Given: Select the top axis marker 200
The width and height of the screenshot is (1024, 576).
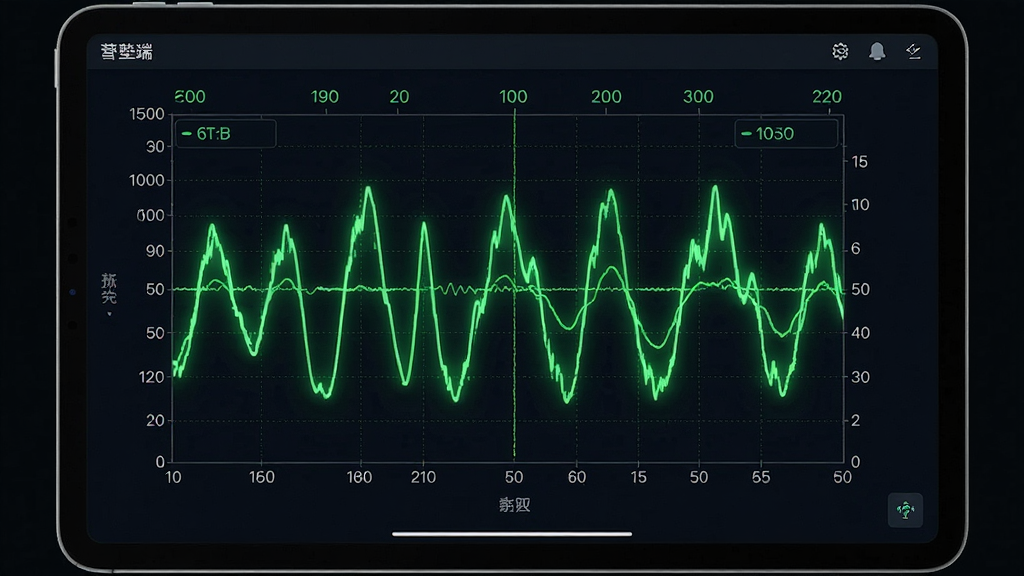Looking at the screenshot, I should tap(606, 97).
